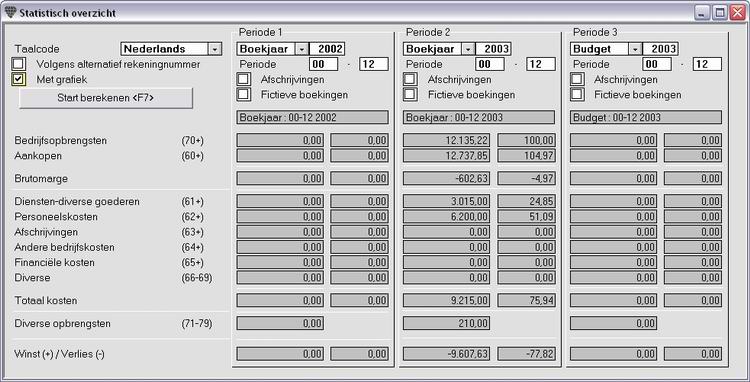
Task: Click Periode 3 end period field 12
Action: pyautogui.click(x=707, y=64)
